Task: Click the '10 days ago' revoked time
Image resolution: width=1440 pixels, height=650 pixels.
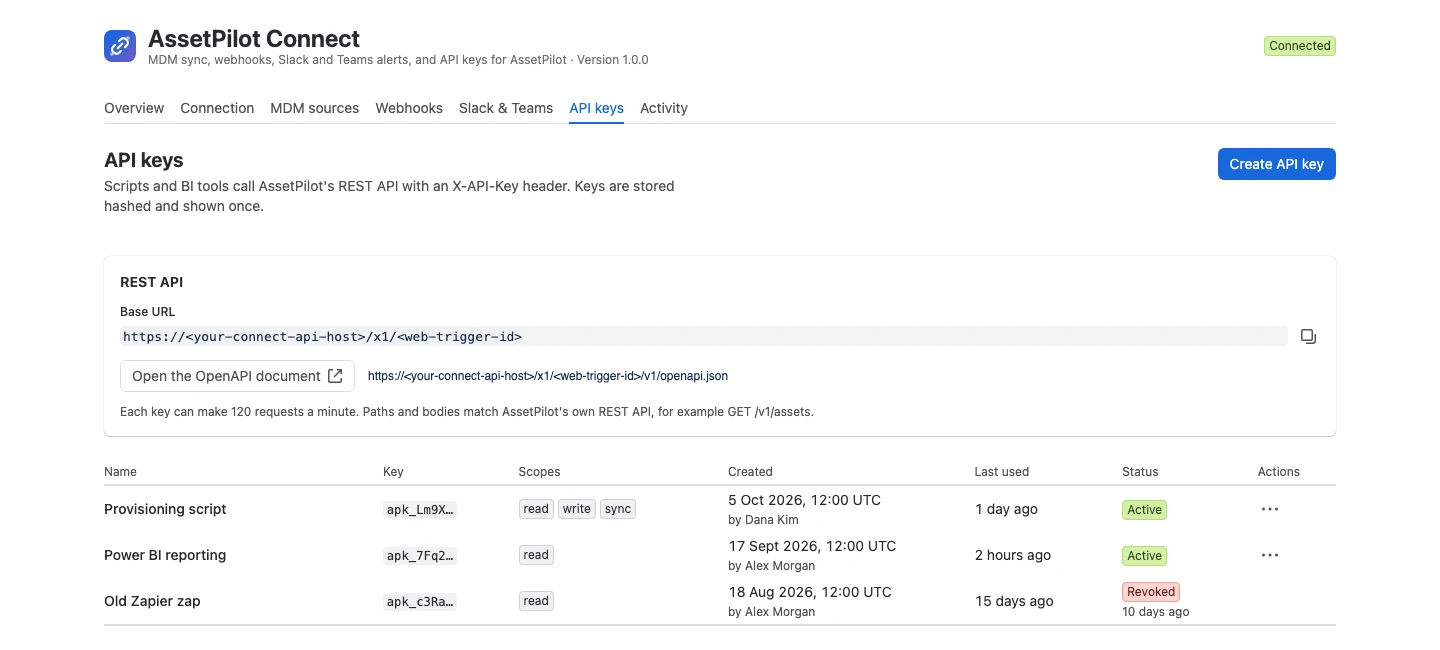Action: pos(1156,612)
